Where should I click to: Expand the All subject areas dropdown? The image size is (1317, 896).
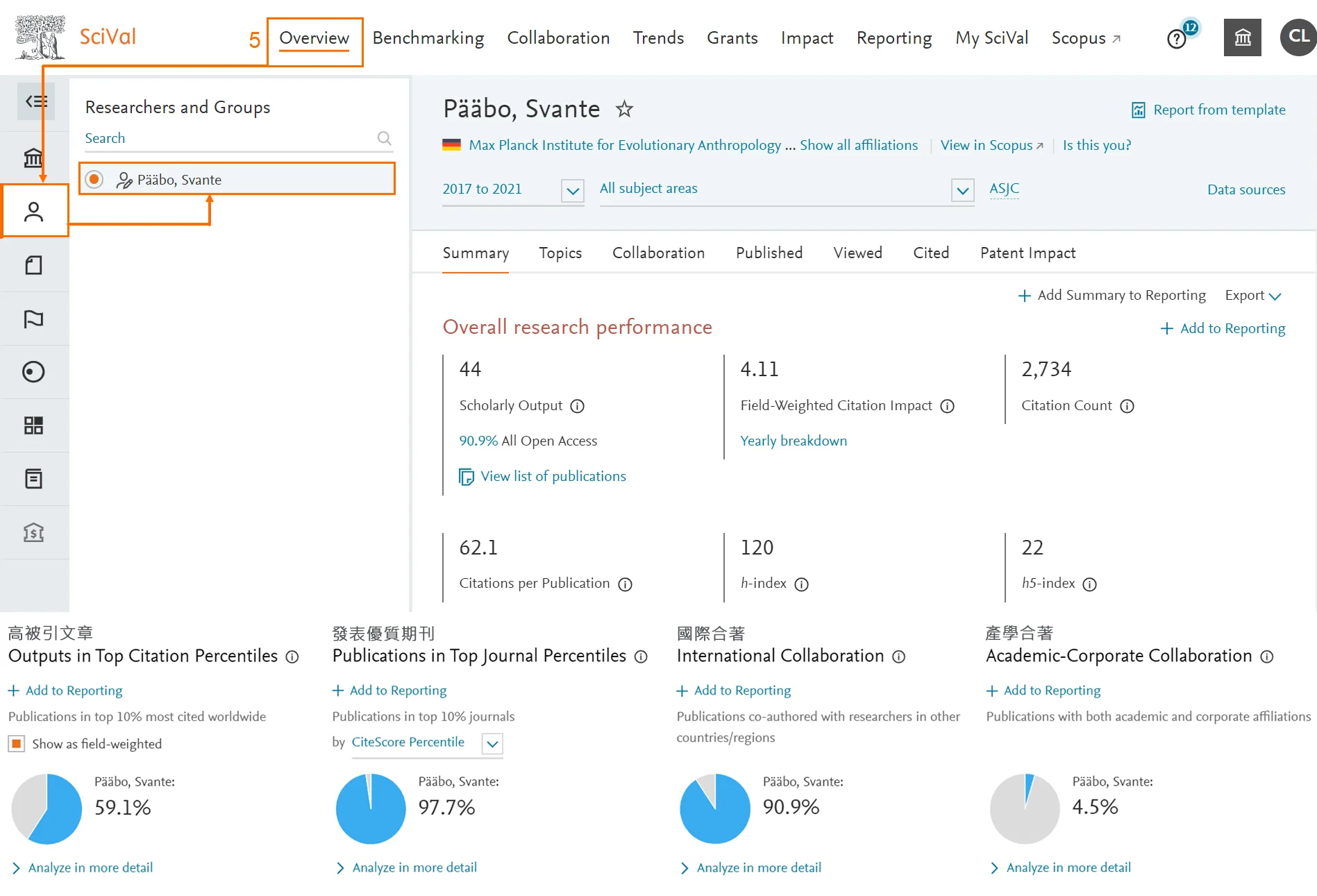pos(962,190)
